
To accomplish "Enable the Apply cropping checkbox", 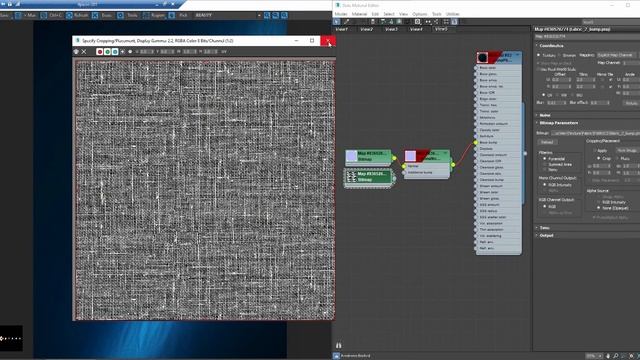I will tap(595, 151).
